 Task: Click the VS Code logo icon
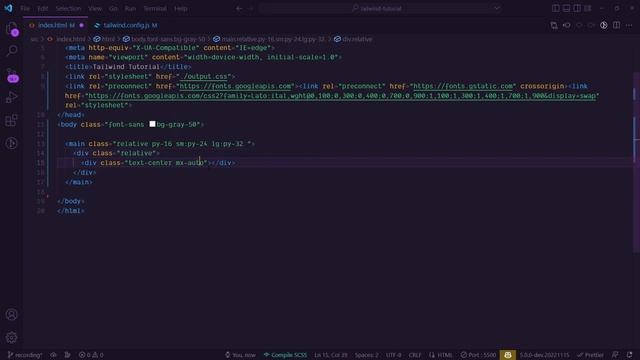pyautogui.click(x=9, y=8)
